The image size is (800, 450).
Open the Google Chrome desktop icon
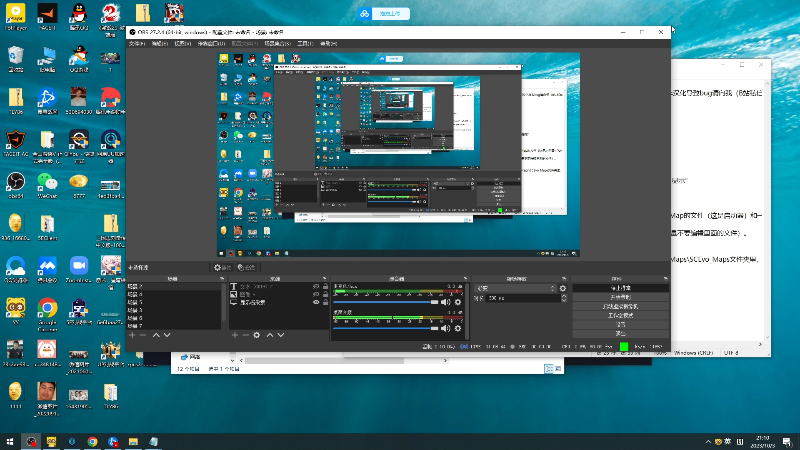(x=47, y=312)
